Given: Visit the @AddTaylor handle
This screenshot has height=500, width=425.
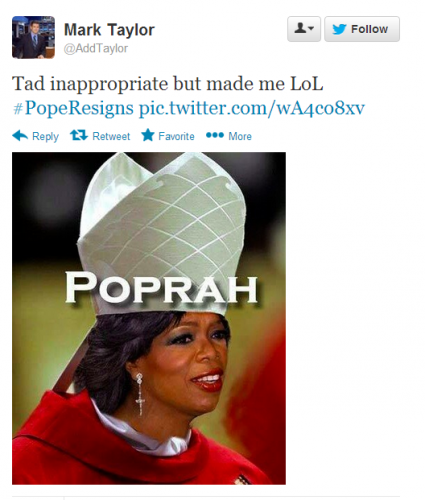Looking at the screenshot, I should pyautogui.click(x=96, y=48).
